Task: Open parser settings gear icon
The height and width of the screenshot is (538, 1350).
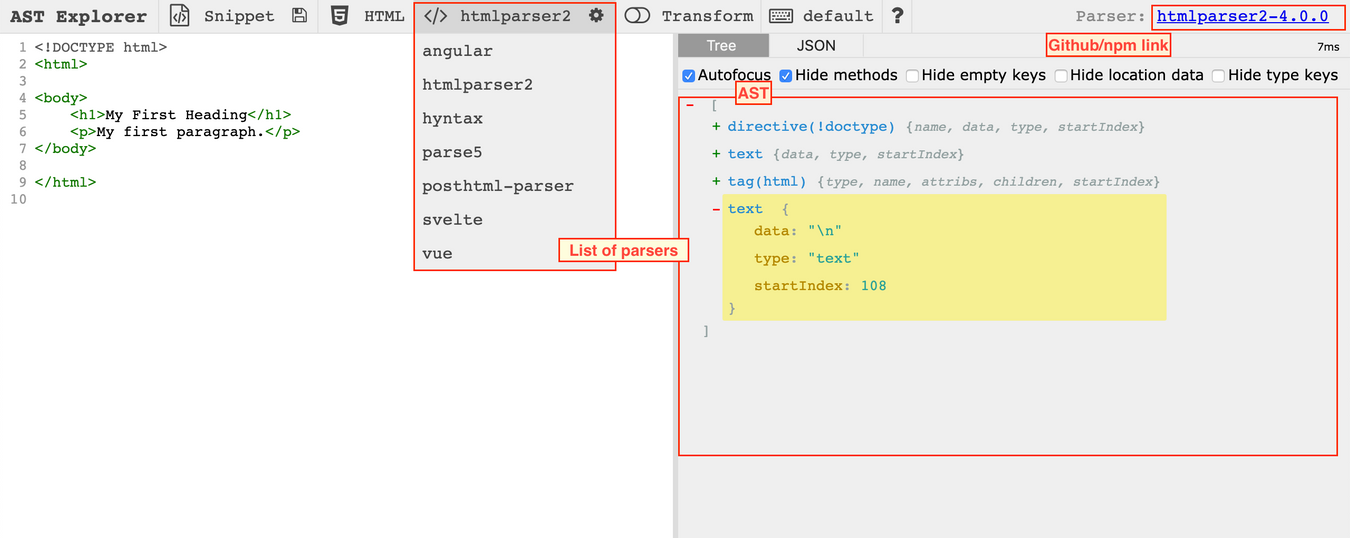Action: (596, 16)
